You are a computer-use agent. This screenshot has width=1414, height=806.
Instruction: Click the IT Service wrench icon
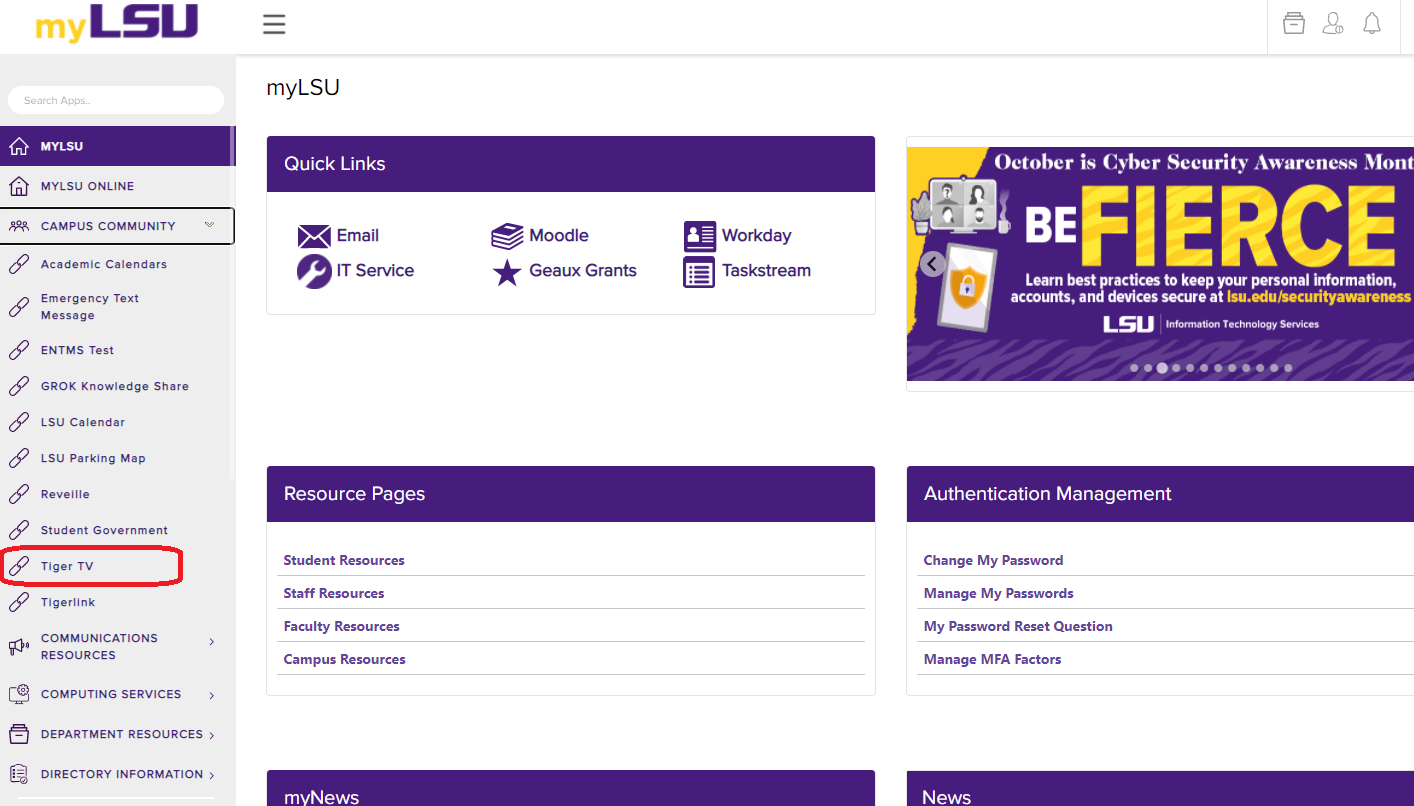314,271
